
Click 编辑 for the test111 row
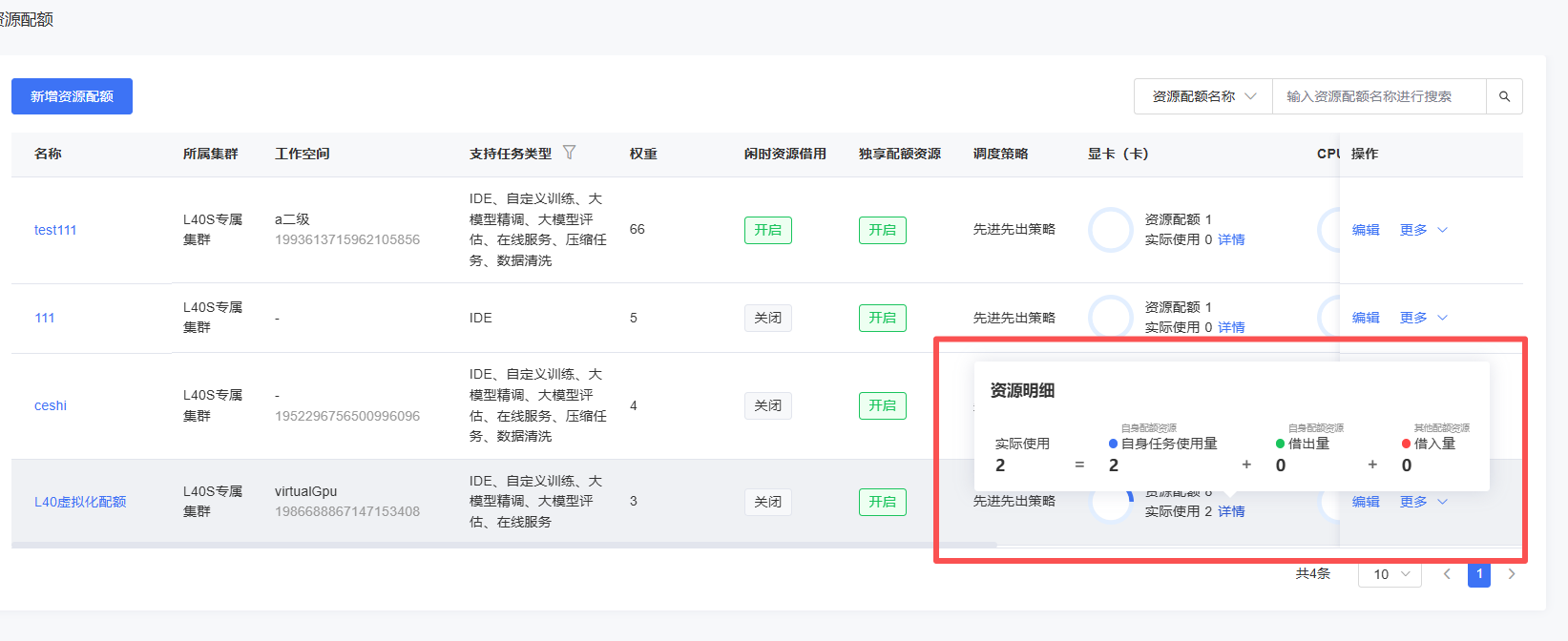(1366, 230)
